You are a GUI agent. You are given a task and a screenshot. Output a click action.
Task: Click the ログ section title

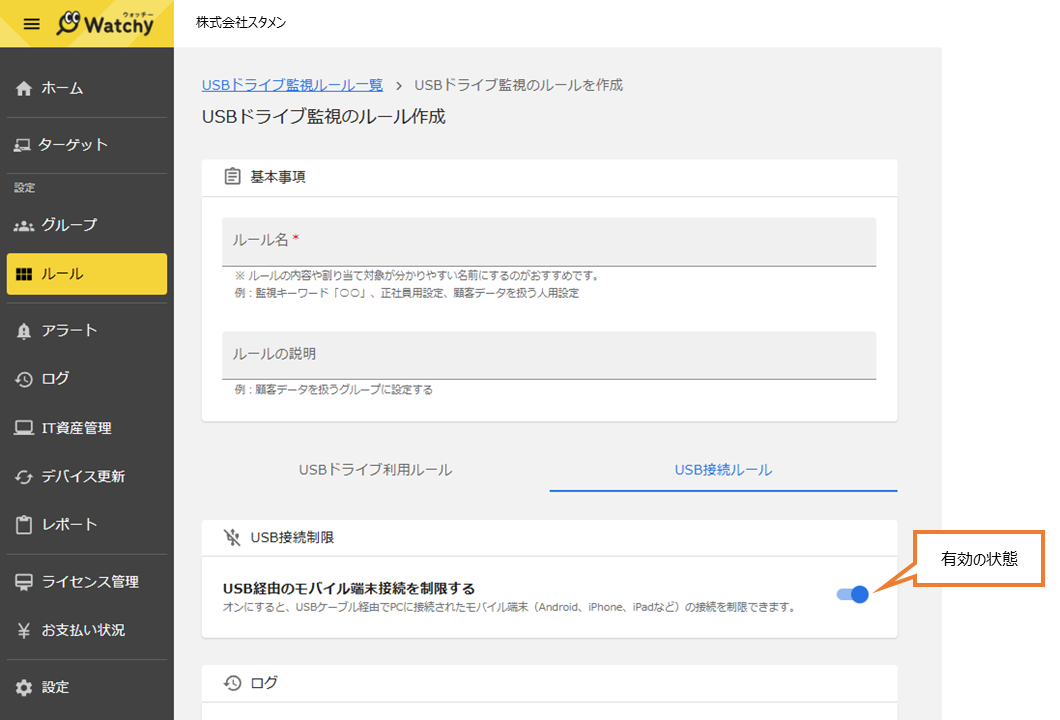point(264,683)
